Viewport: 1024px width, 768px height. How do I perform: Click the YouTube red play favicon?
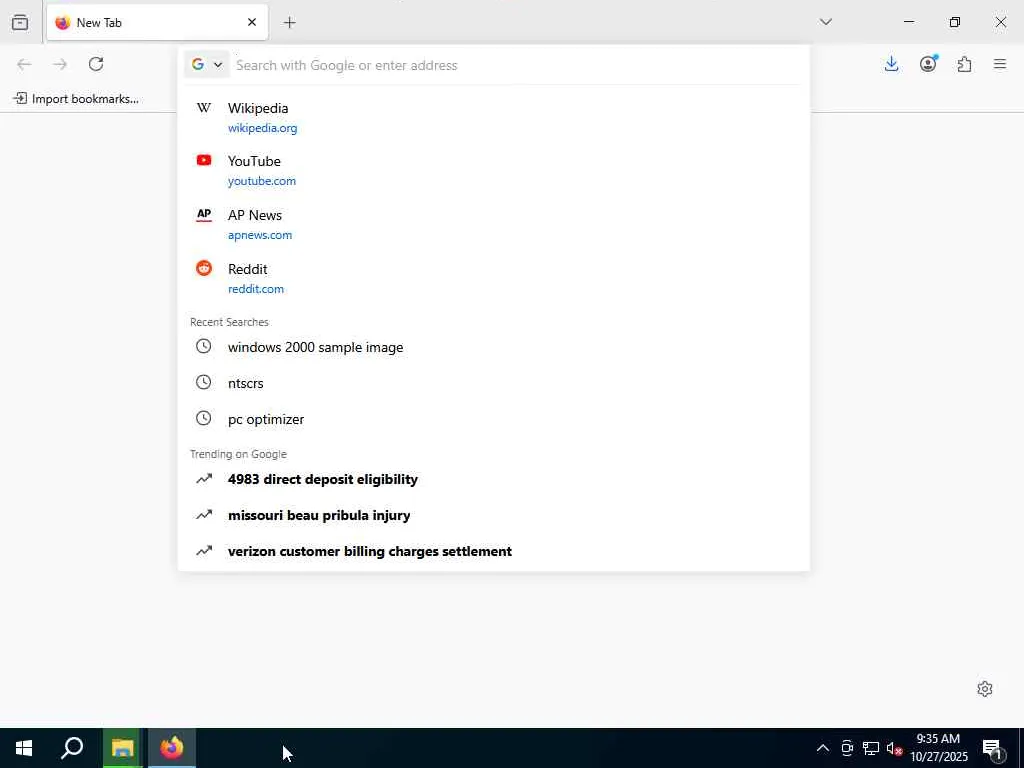coord(204,160)
